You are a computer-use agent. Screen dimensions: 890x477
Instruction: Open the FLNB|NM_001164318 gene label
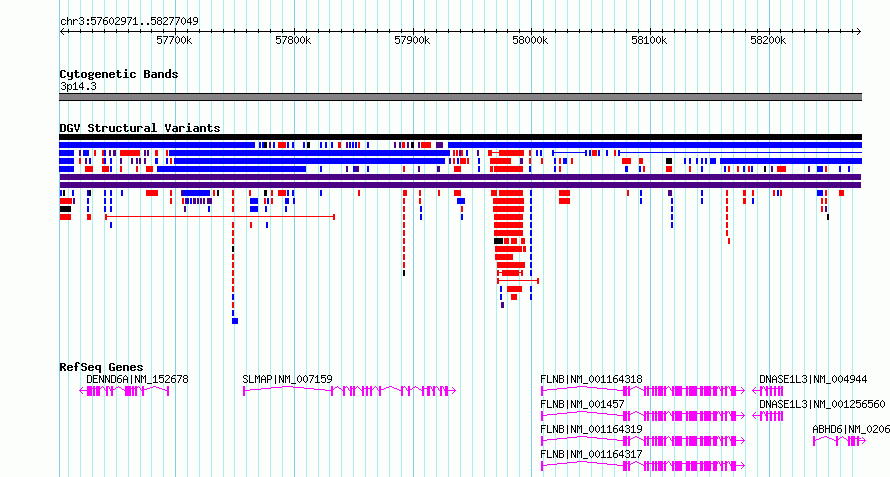pyautogui.click(x=591, y=379)
